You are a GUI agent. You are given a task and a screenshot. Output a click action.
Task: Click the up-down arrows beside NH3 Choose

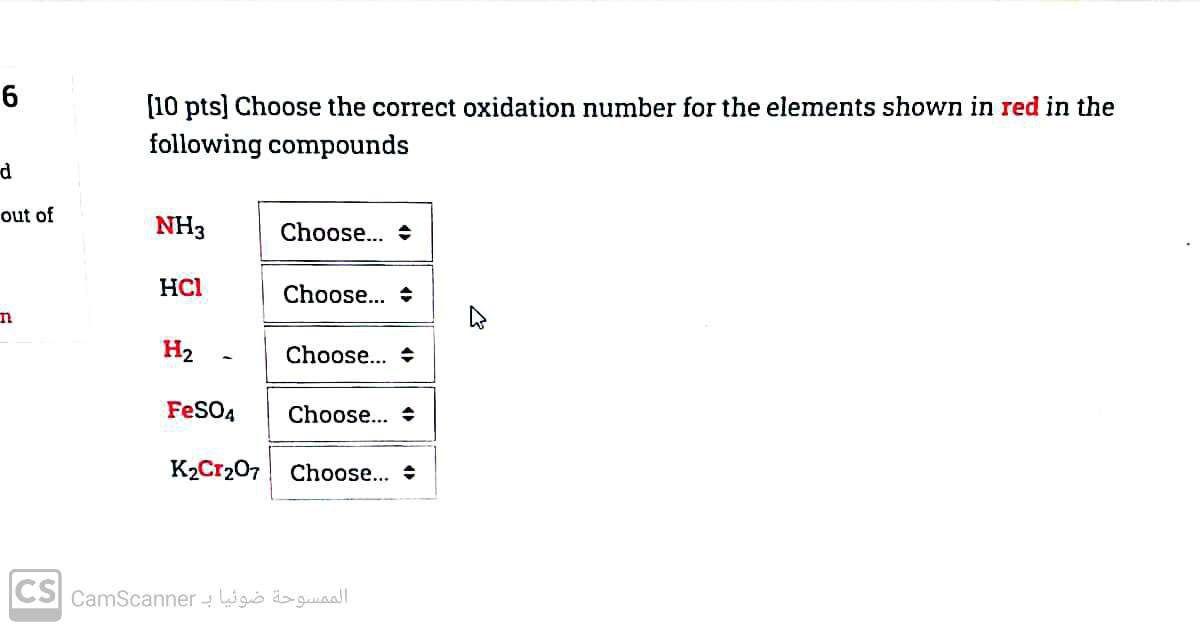tap(405, 232)
